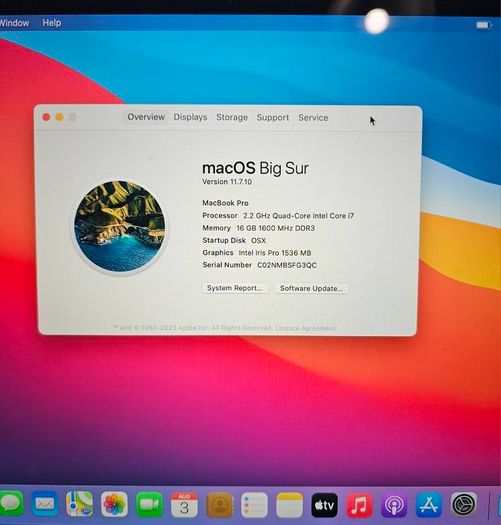This screenshot has height=525, width=501.
Task: Open Photos app in the dock
Action: [114, 504]
